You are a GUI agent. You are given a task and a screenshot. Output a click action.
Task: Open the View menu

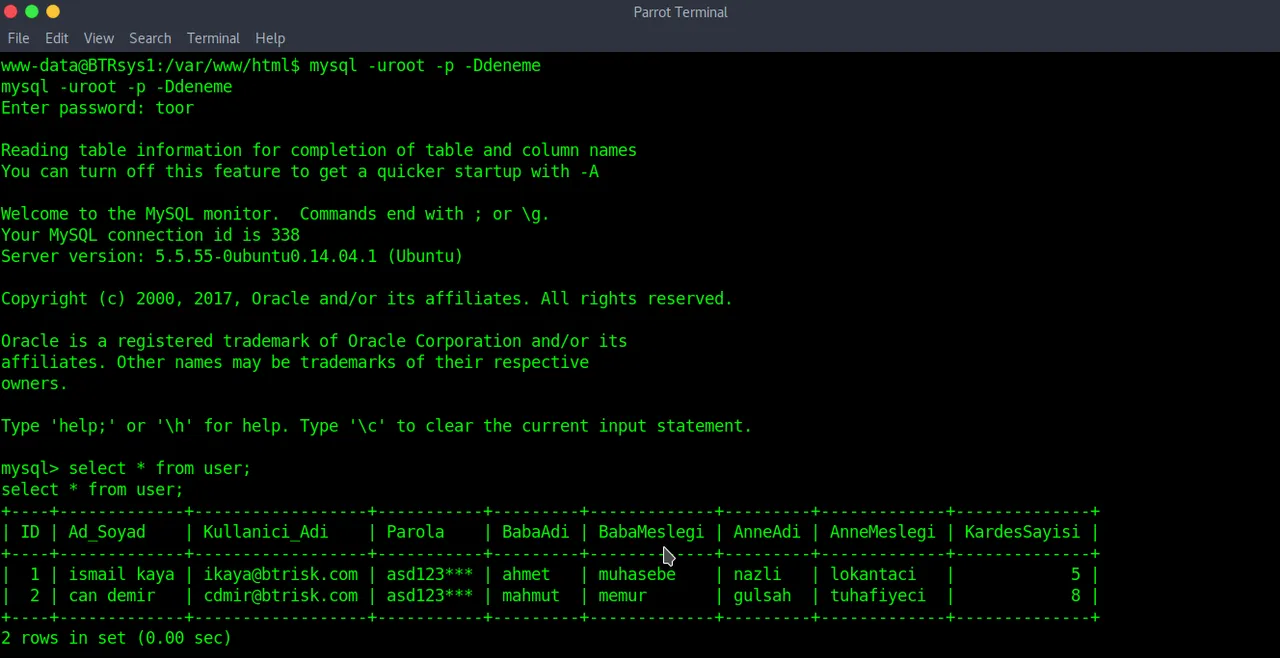[98, 38]
